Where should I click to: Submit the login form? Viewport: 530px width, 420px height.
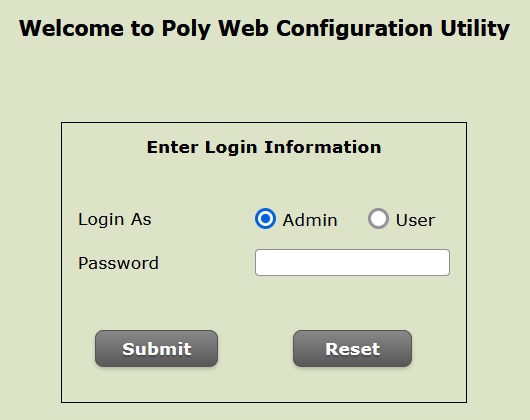156,348
